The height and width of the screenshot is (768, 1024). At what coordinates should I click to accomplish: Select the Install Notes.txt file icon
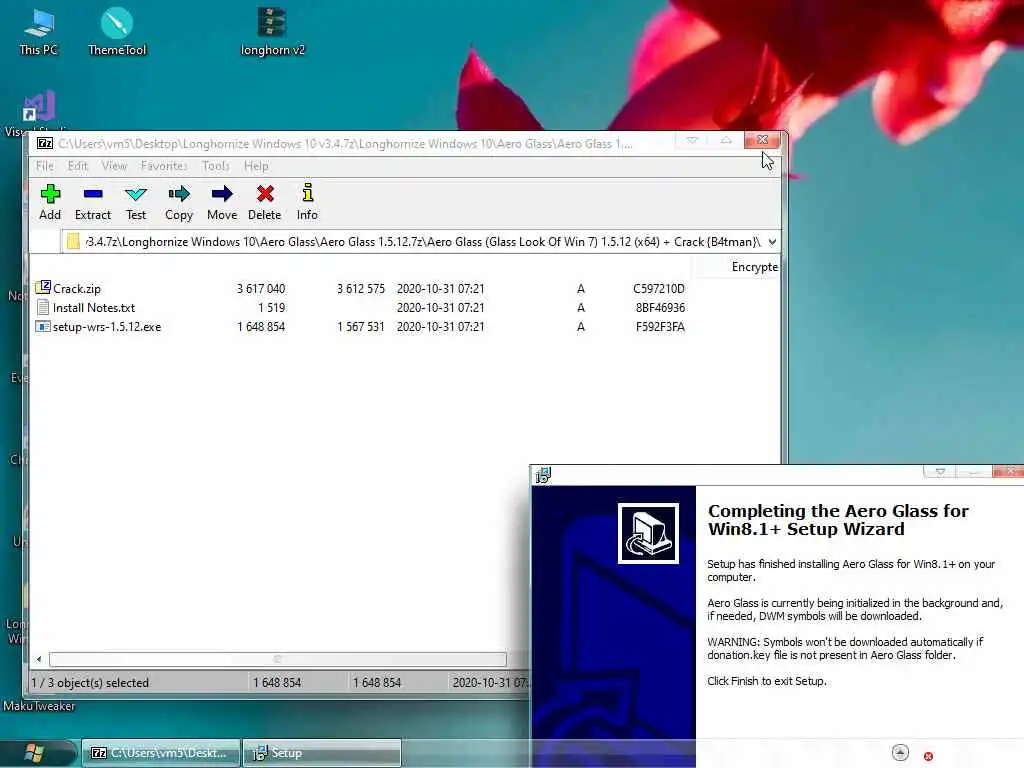(43, 307)
